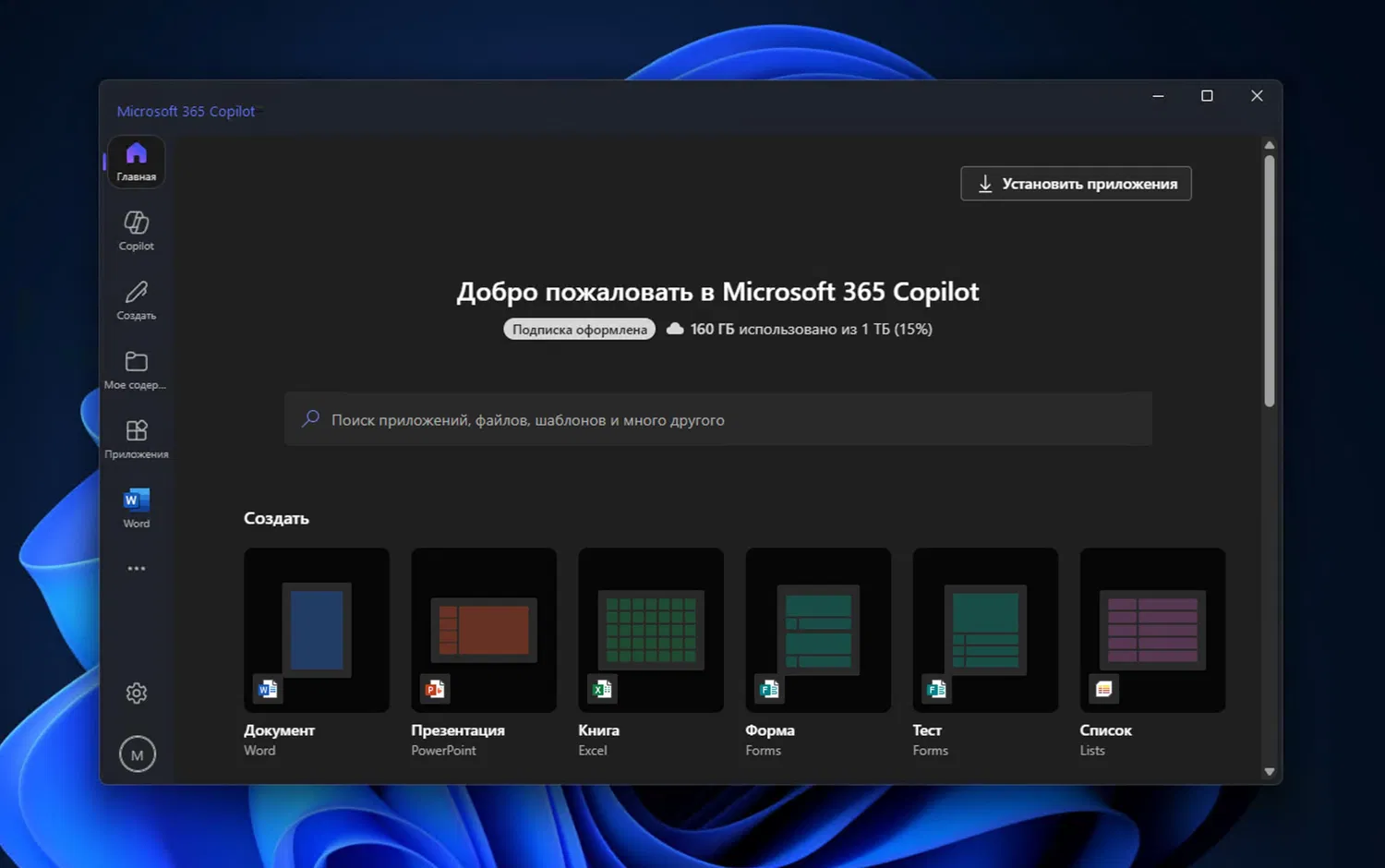
Task: Click the Lists icon on Список card
Action: pyautogui.click(x=1103, y=689)
